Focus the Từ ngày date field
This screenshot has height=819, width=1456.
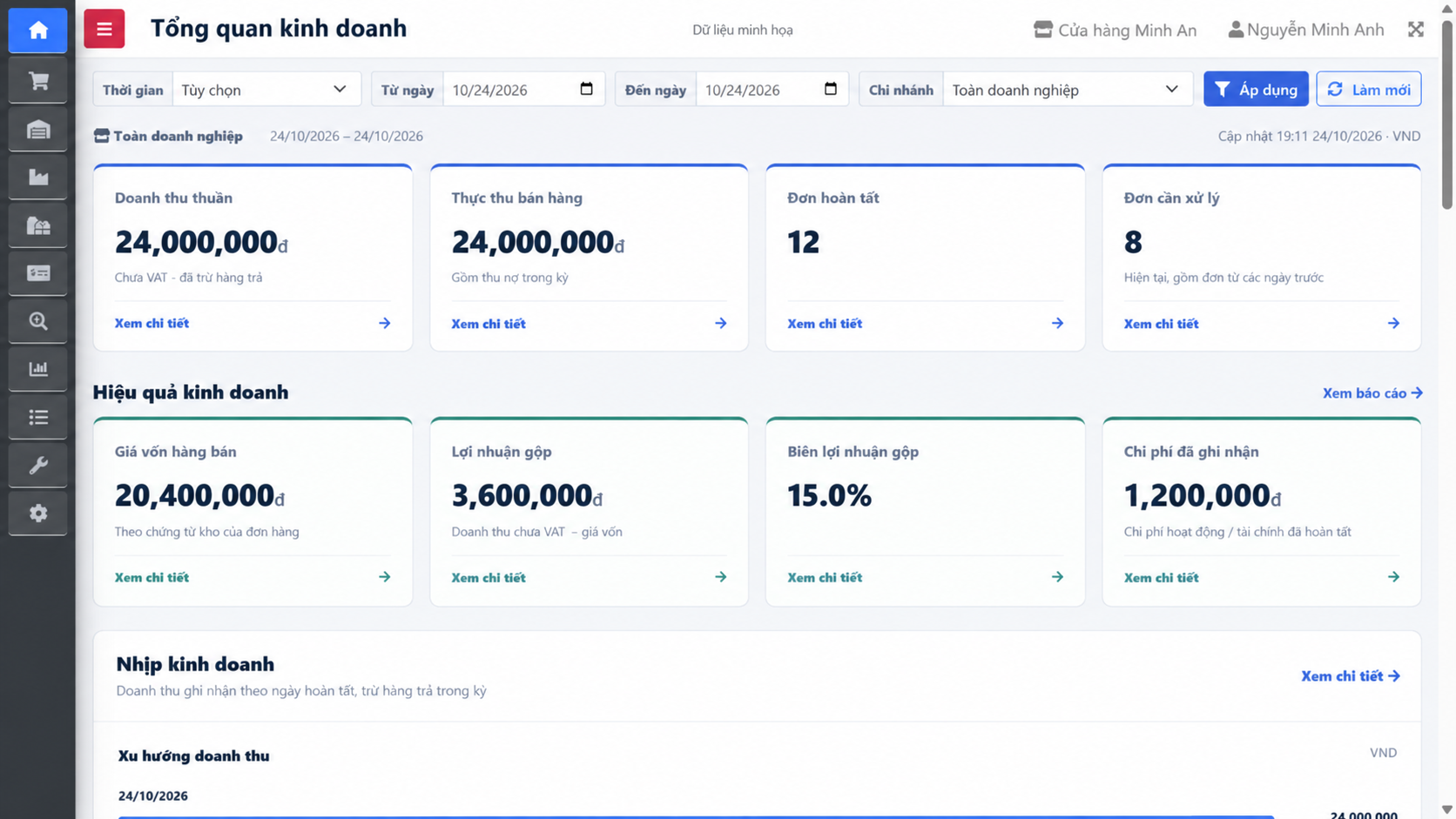[524, 90]
